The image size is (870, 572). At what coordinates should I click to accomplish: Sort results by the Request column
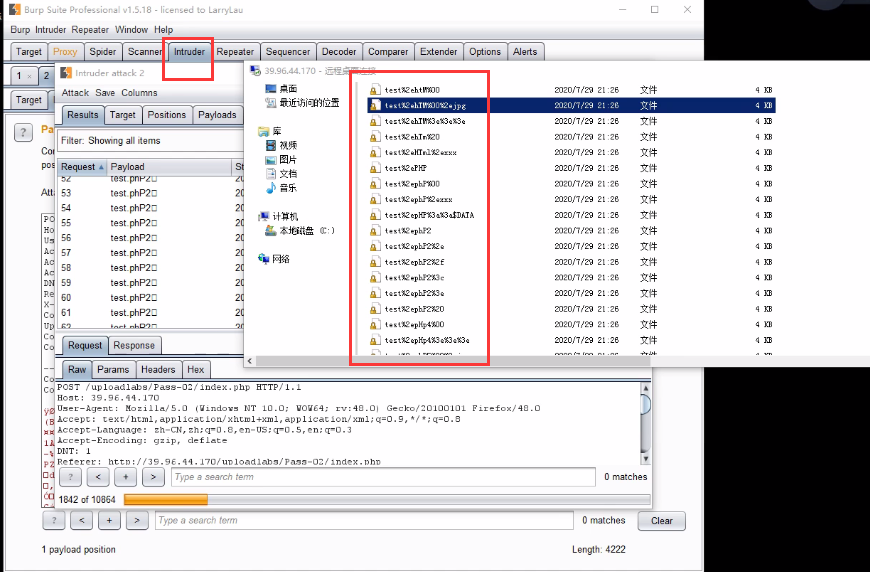coord(82,167)
